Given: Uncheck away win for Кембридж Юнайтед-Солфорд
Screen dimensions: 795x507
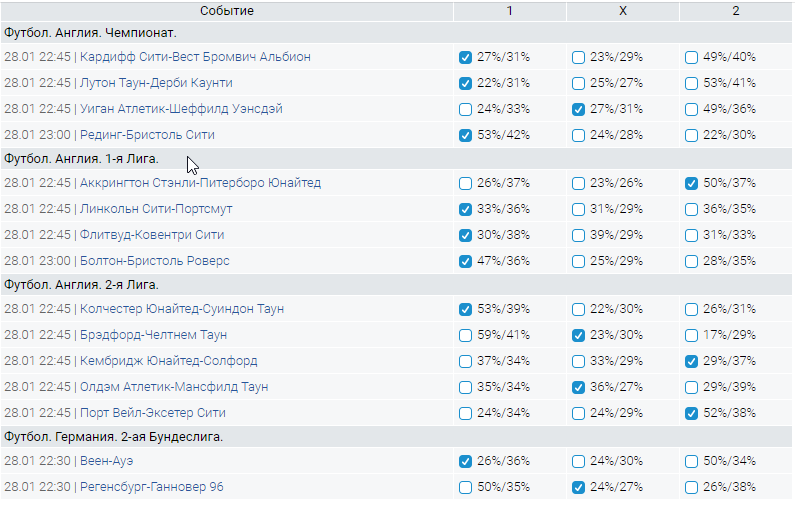Looking at the screenshot, I should [691, 361].
